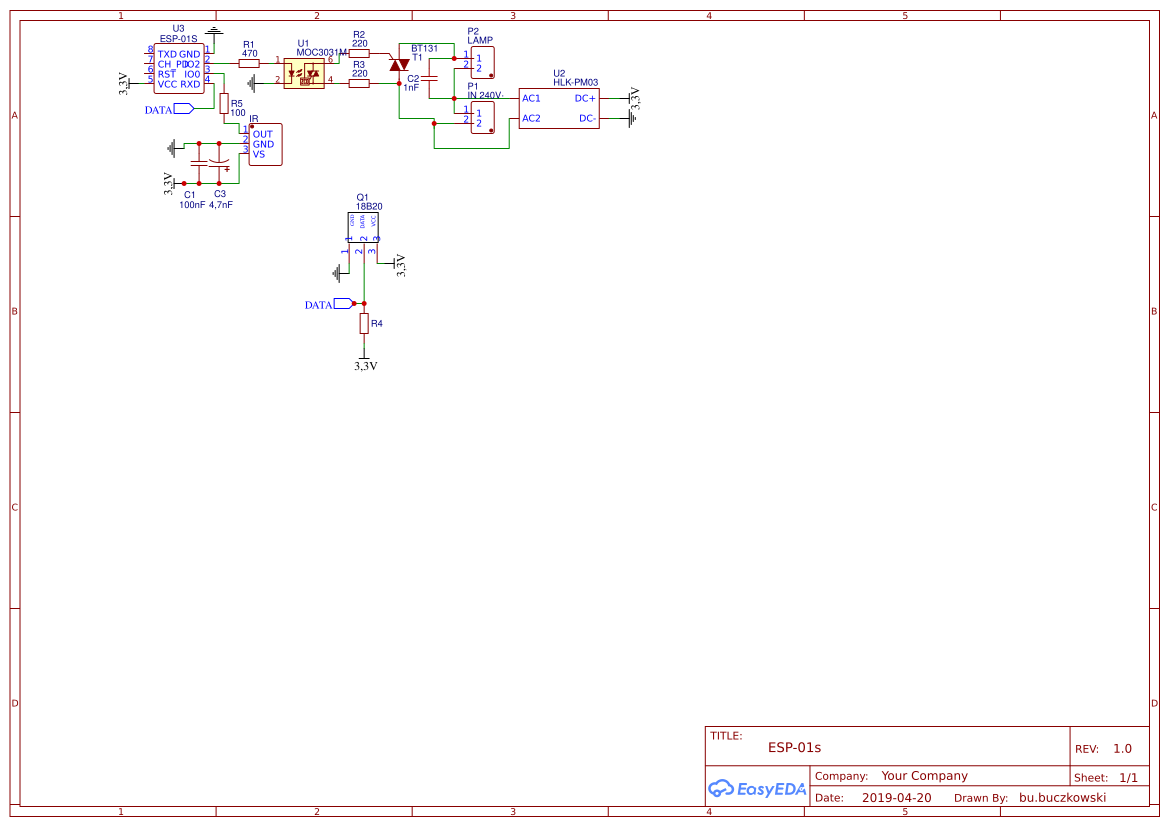Select resistor R4 below the 18B20
1171x827 pixels.
[x=365, y=322]
